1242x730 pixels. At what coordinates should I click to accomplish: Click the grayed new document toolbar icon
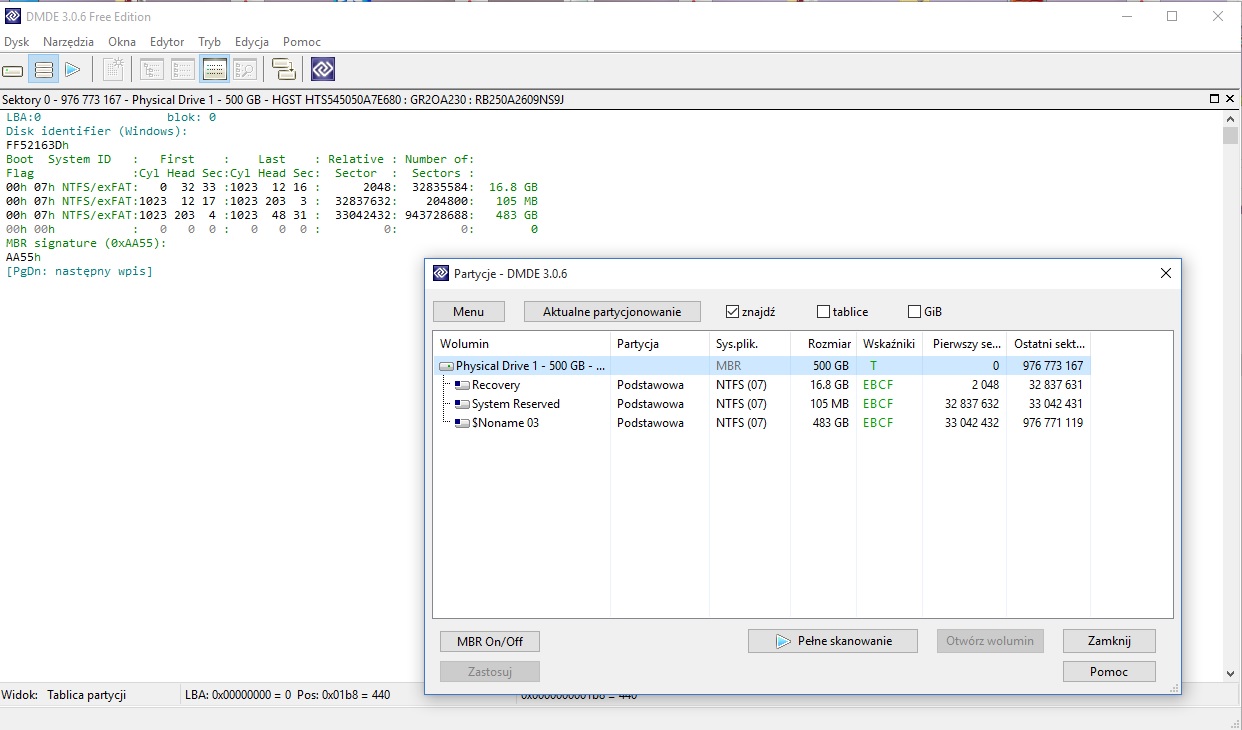(x=114, y=70)
